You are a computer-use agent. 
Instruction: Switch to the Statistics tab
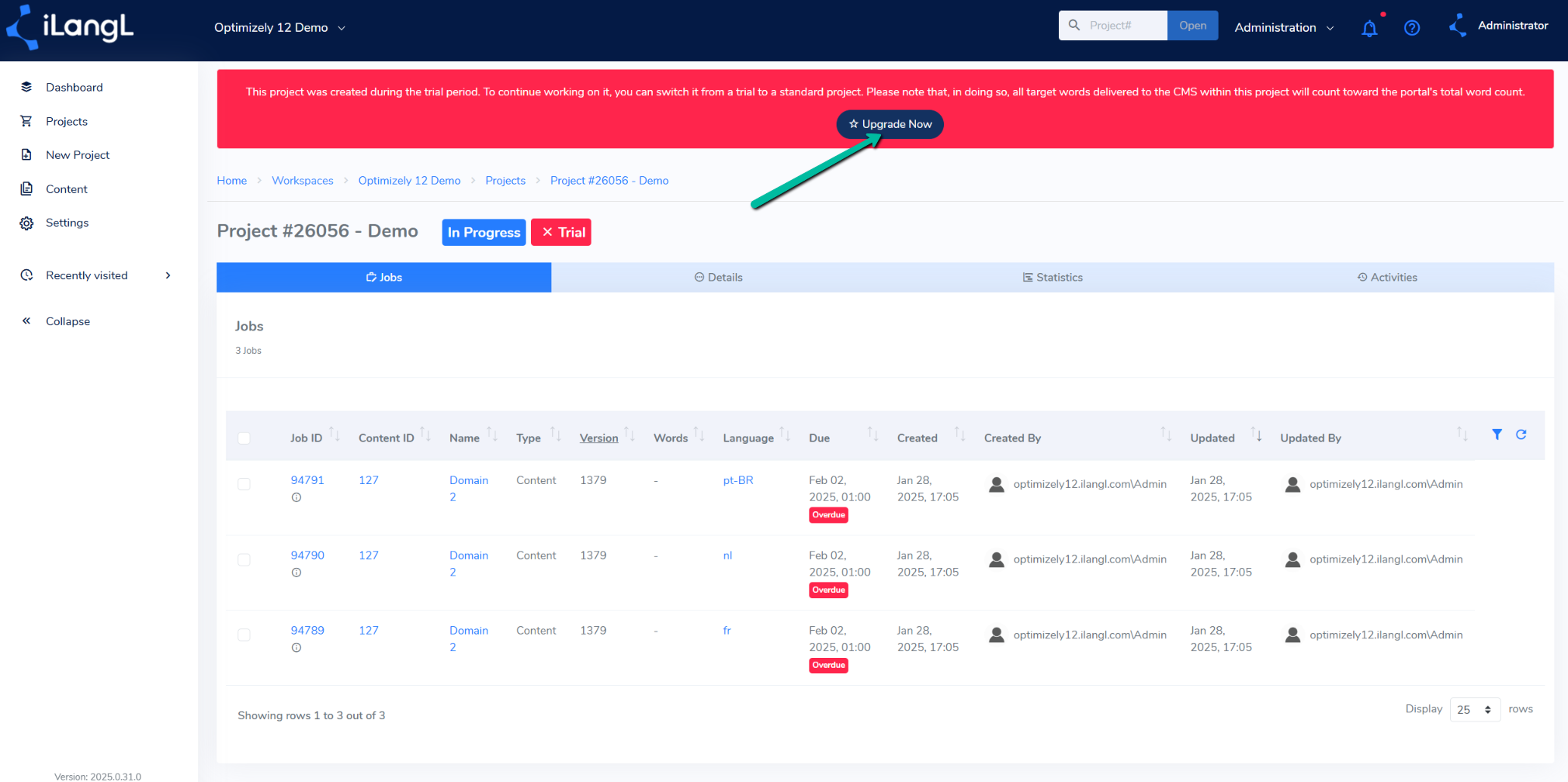pos(1053,277)
